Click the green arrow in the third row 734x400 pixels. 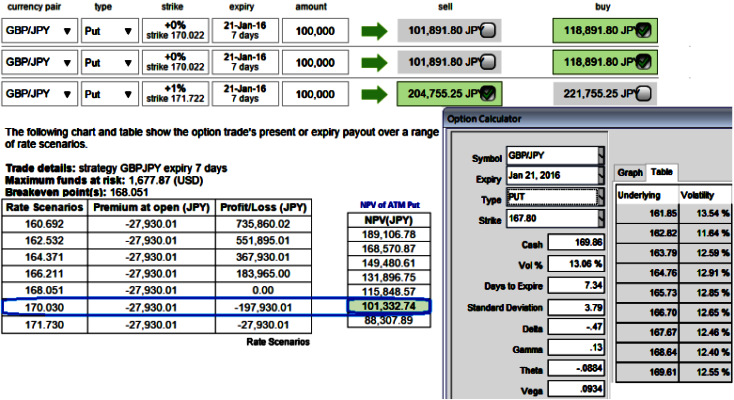coord(374,94)
